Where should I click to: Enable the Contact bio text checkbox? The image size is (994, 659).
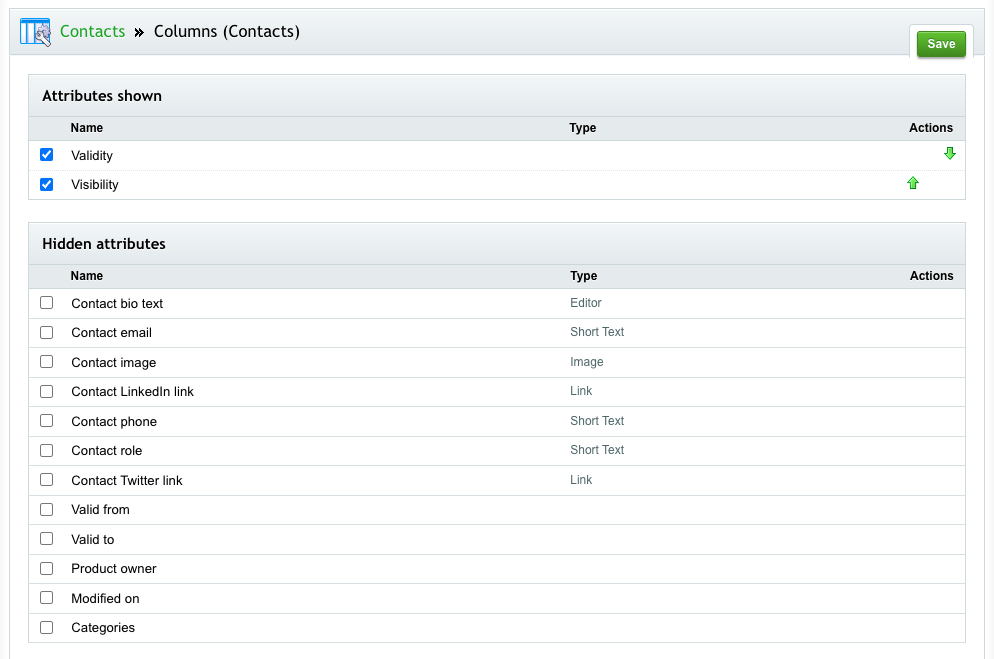(46, 303)
